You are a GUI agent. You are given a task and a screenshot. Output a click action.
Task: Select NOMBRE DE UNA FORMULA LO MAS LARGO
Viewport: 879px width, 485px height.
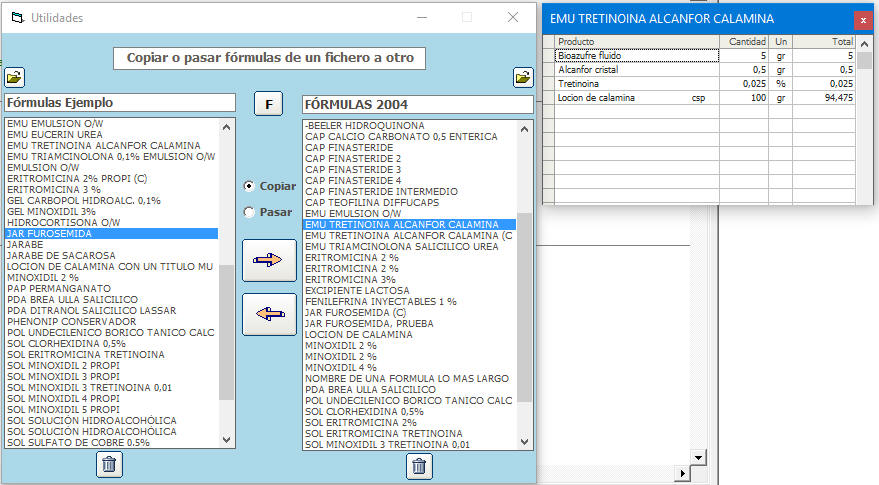[409, 378]
